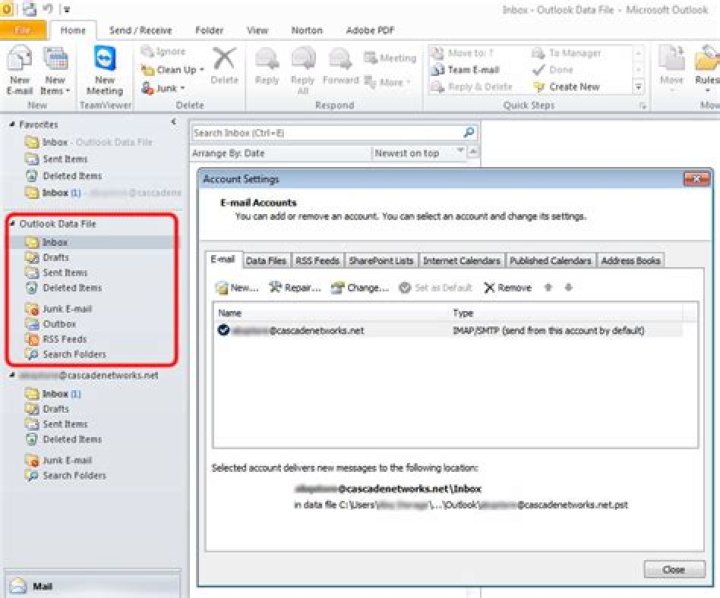Click New account icon in Account Settings
The width and height of the screenshot is (720, 598).
coord(221,288)
